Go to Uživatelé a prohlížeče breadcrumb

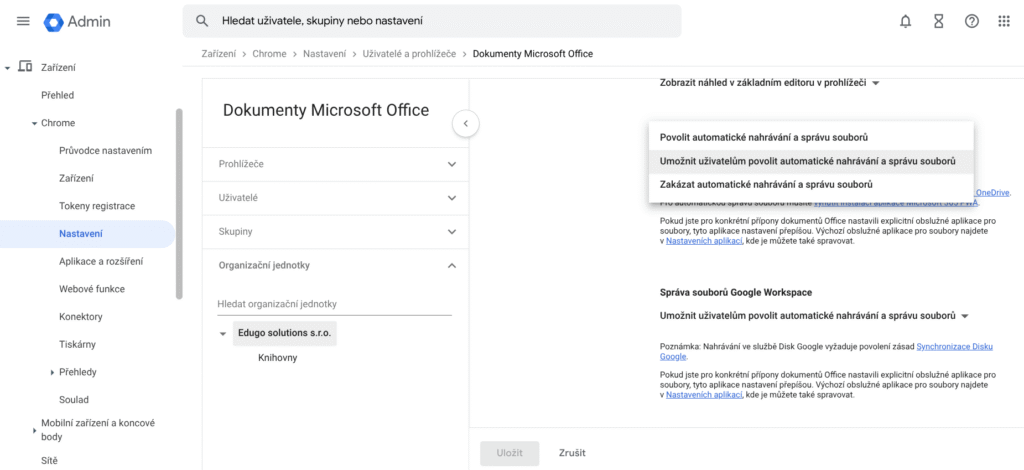tap(411, 54)
